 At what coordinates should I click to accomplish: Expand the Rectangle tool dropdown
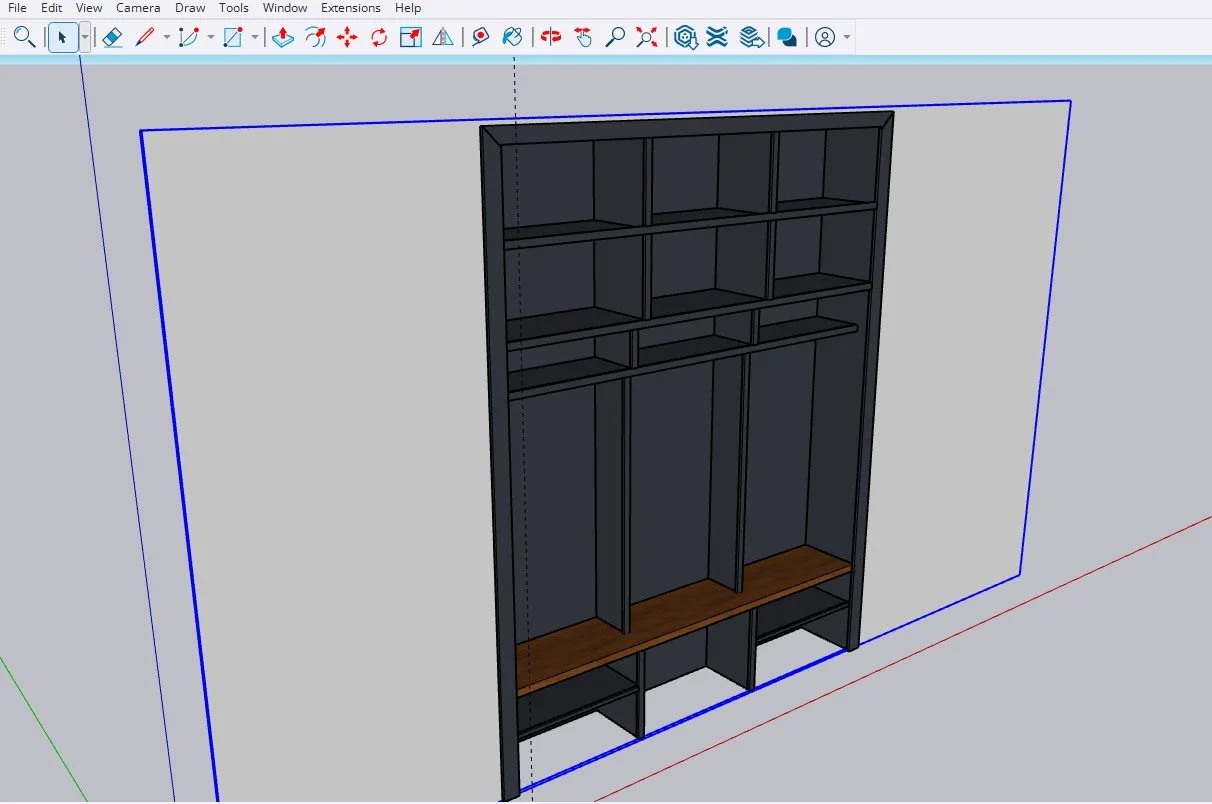coord(255,38)
